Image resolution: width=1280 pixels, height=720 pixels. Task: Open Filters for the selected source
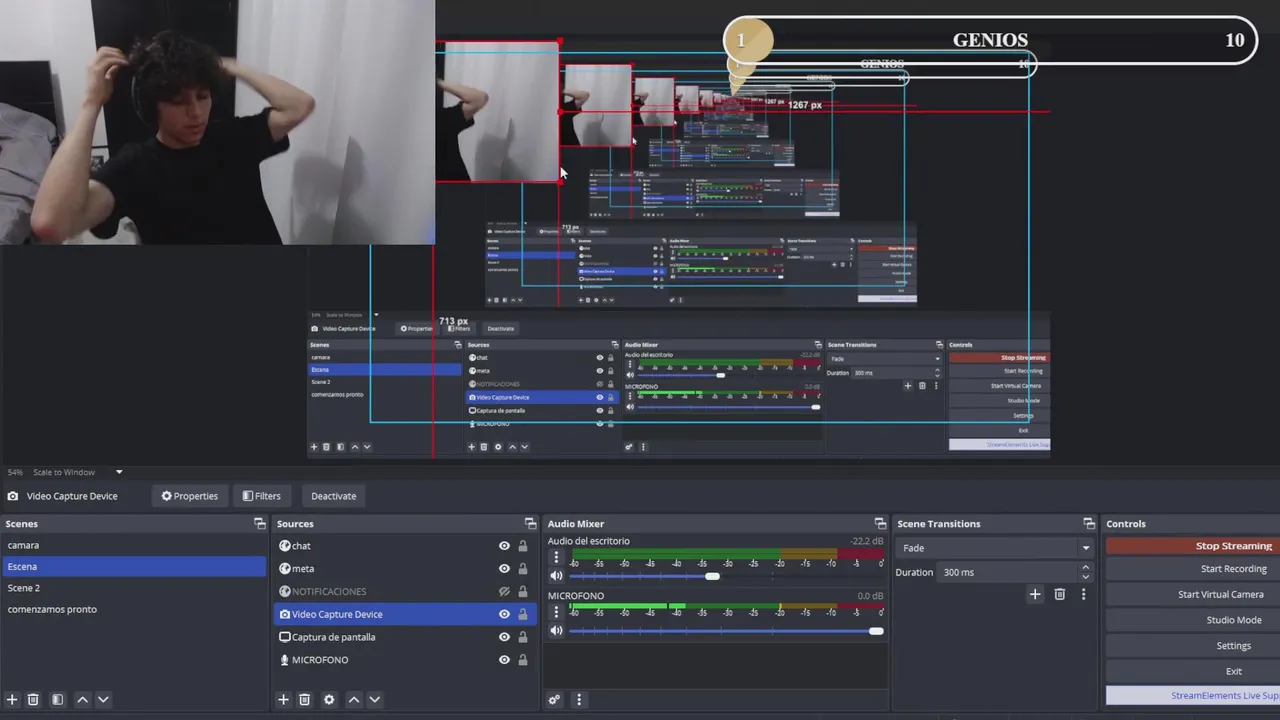pos(261,496)
